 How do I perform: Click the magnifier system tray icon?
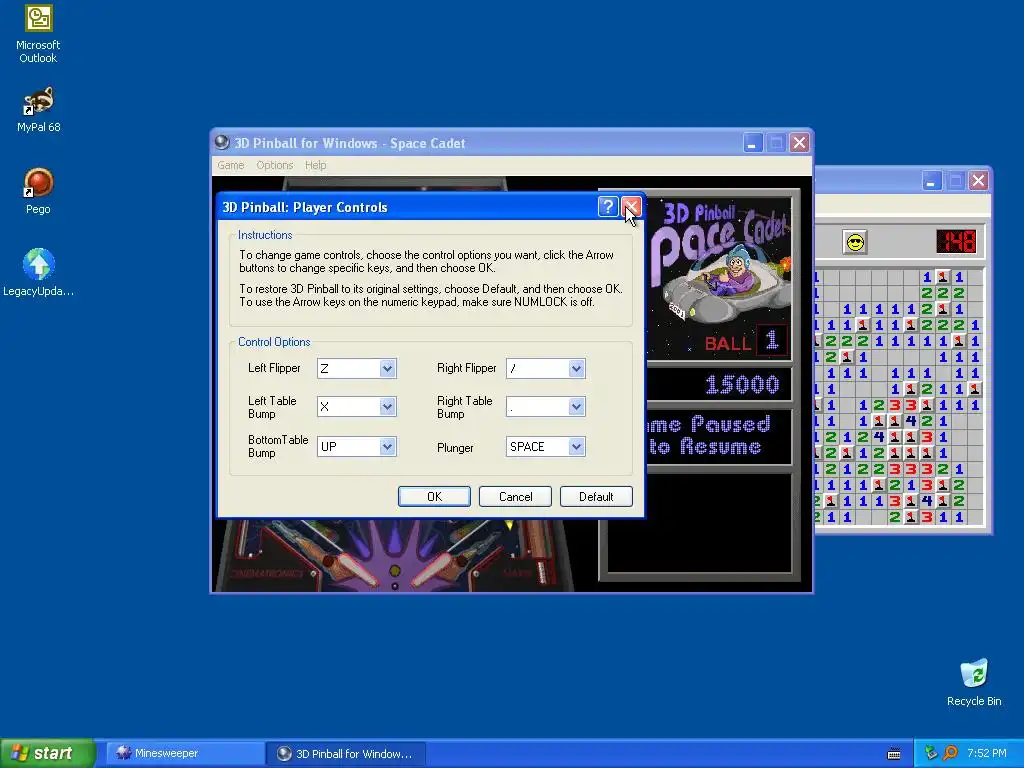950,753
